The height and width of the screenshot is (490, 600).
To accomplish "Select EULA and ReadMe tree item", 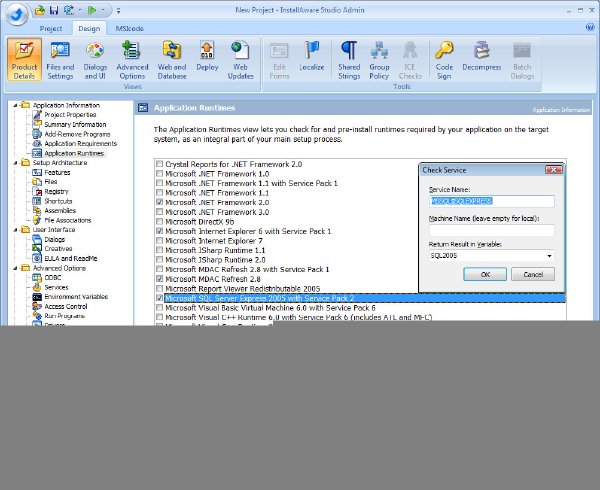I will point(71,259).
